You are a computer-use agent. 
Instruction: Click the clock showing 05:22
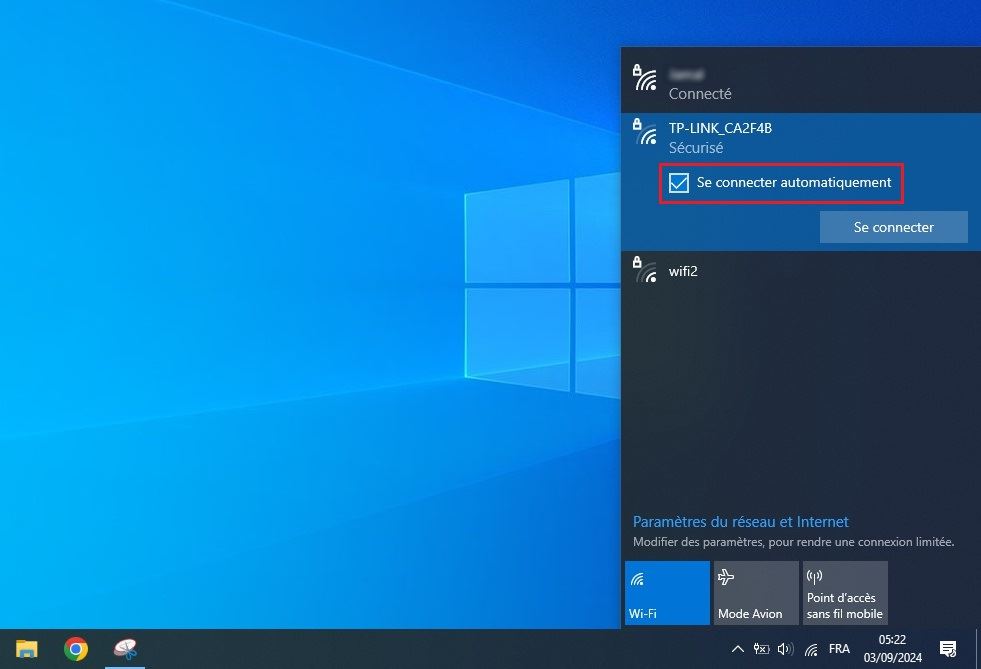click(x=891, y=649)
